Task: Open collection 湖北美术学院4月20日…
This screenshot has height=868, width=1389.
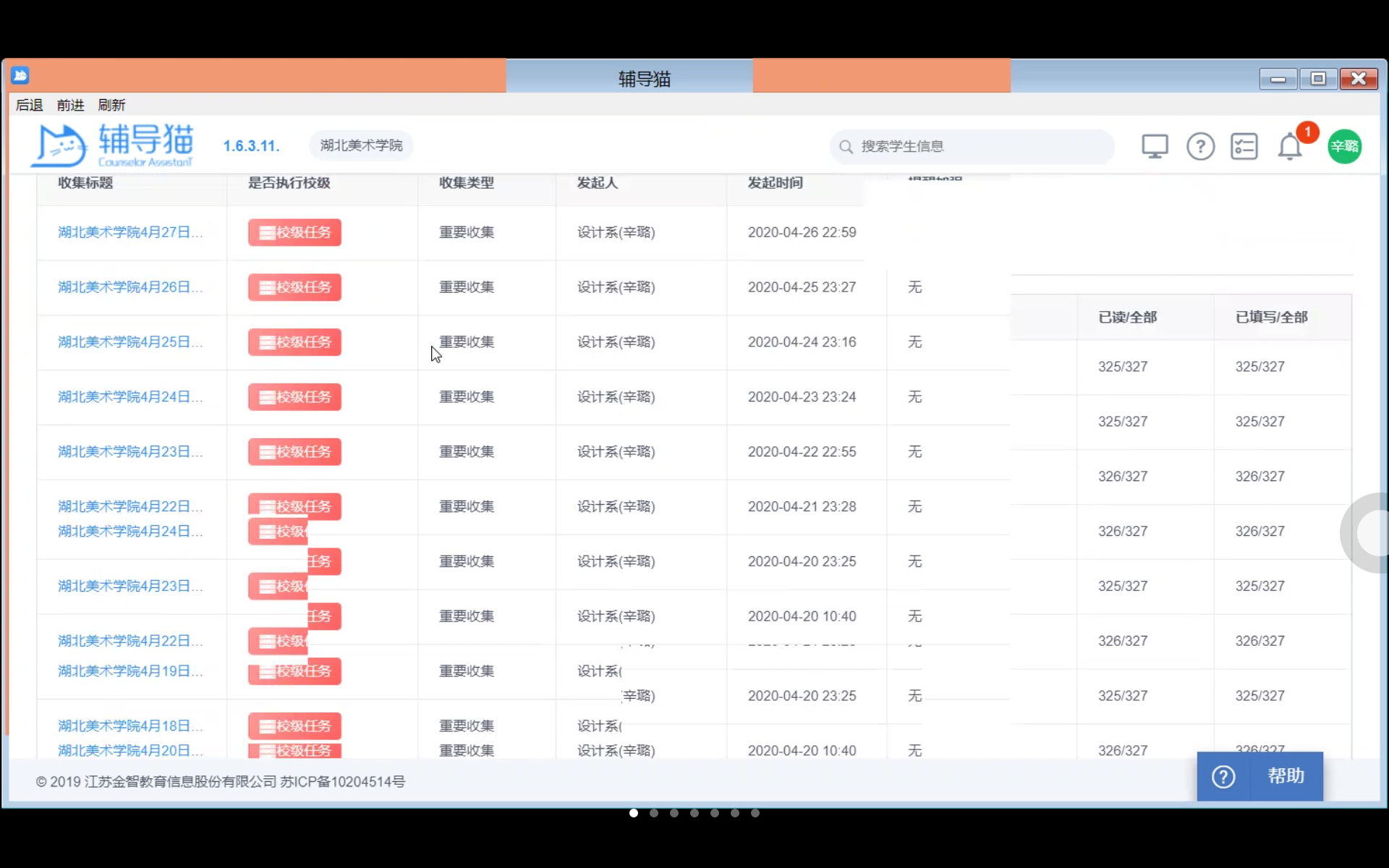Action: click(130, 751)
